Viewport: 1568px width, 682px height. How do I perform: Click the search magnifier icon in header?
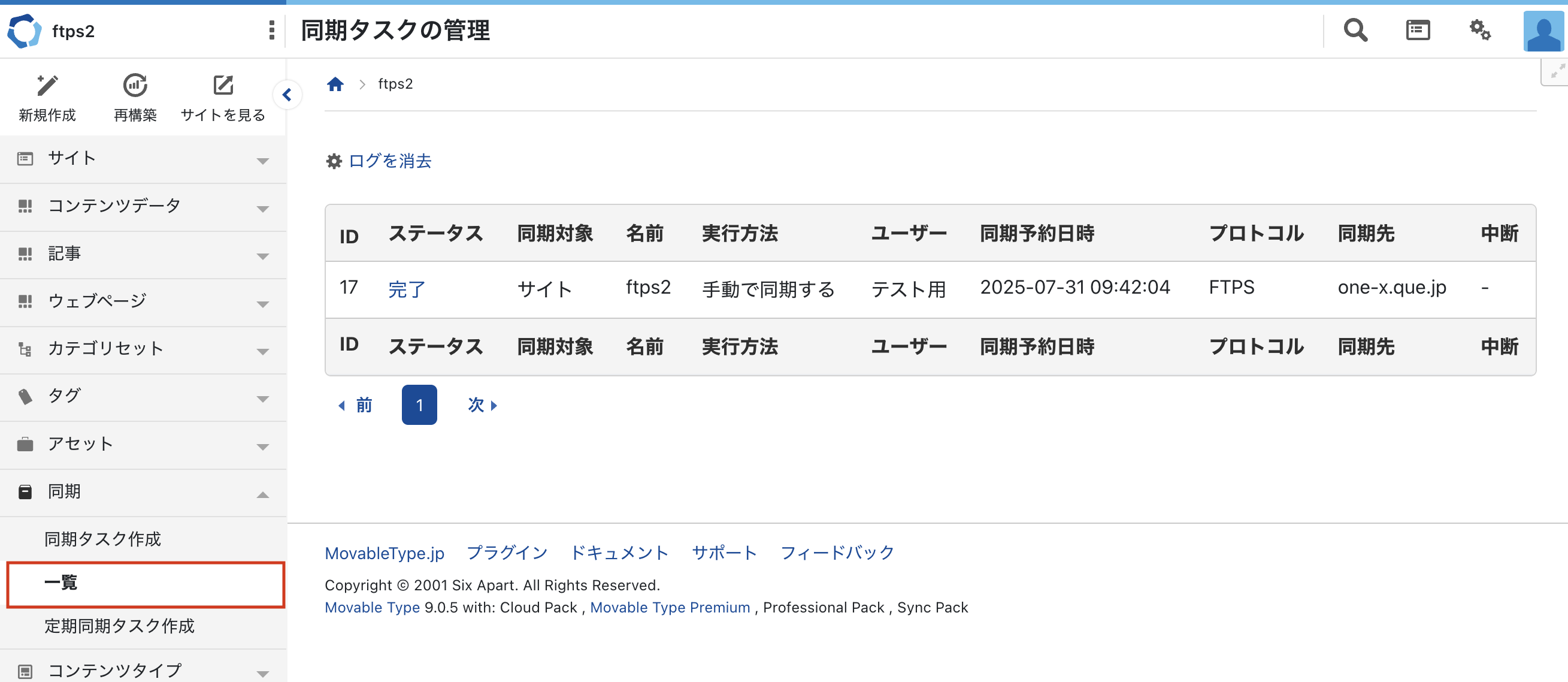(1355, 30)
